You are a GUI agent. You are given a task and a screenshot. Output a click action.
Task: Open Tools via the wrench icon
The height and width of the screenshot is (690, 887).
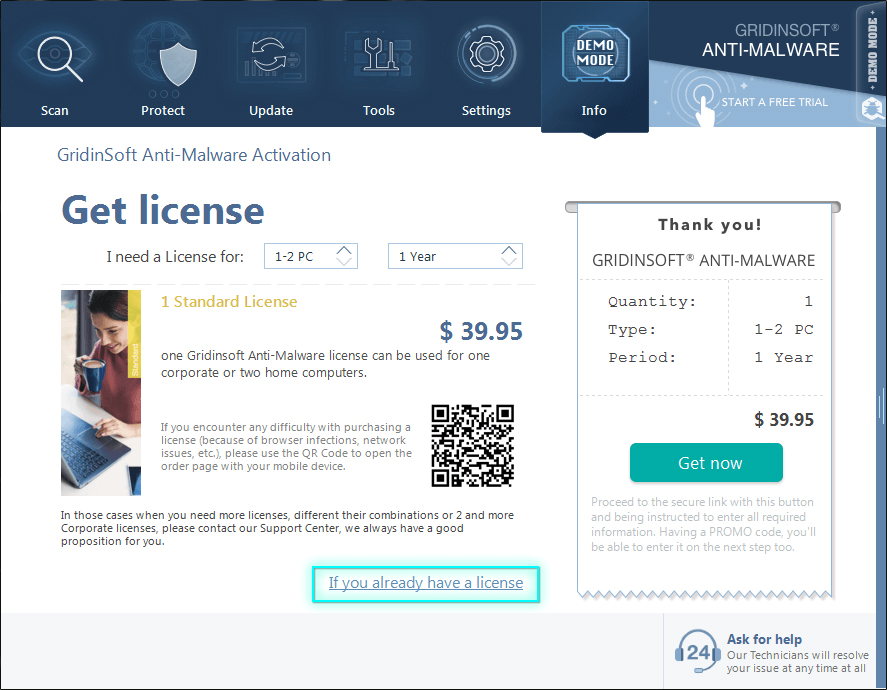click(379, 57)
